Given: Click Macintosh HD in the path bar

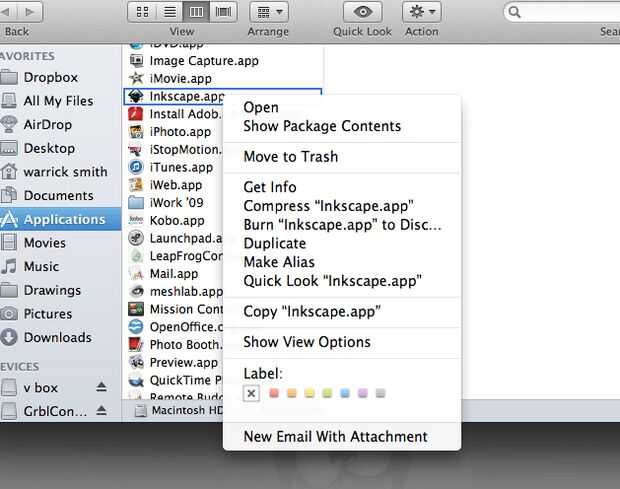Looking at the screenshot, I should point(179,410).
